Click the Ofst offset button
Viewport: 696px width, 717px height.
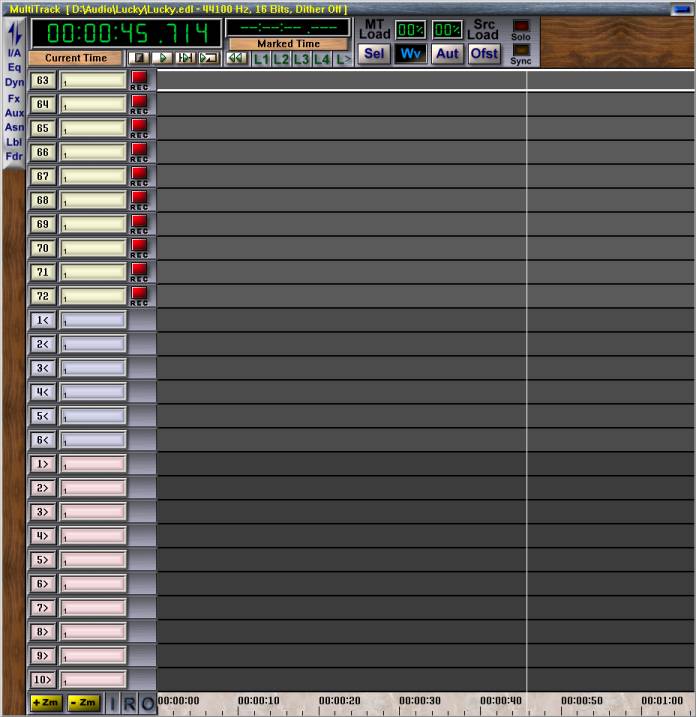pos(484,54)
